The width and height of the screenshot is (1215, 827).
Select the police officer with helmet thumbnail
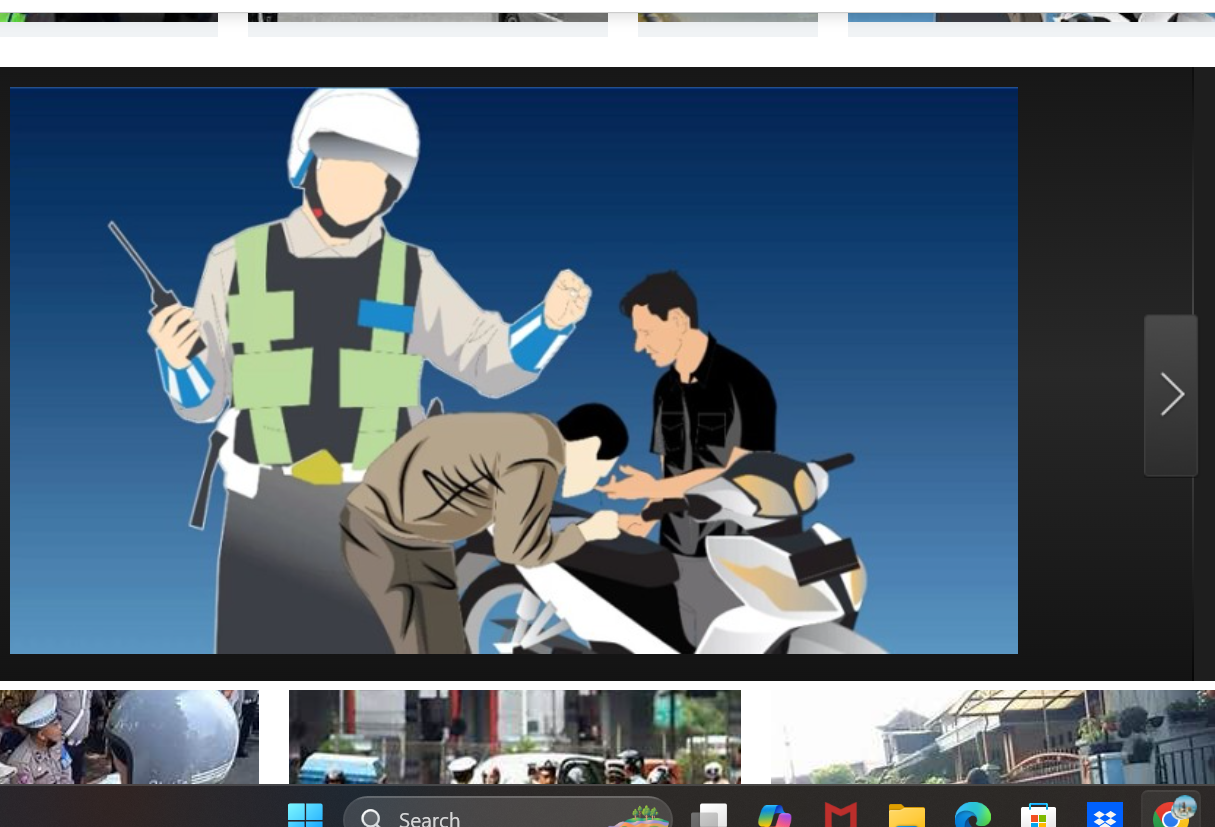[129, 736]
